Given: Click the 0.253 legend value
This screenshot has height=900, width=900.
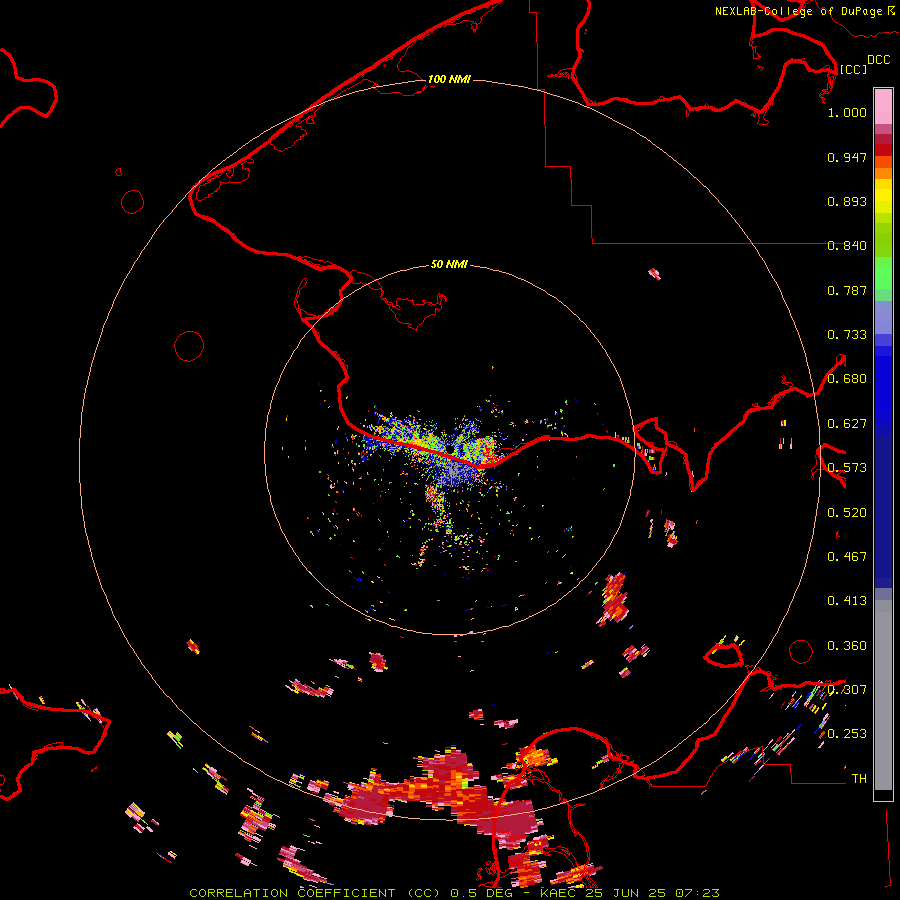Looking at the screenshot, I should pos(847,734).
